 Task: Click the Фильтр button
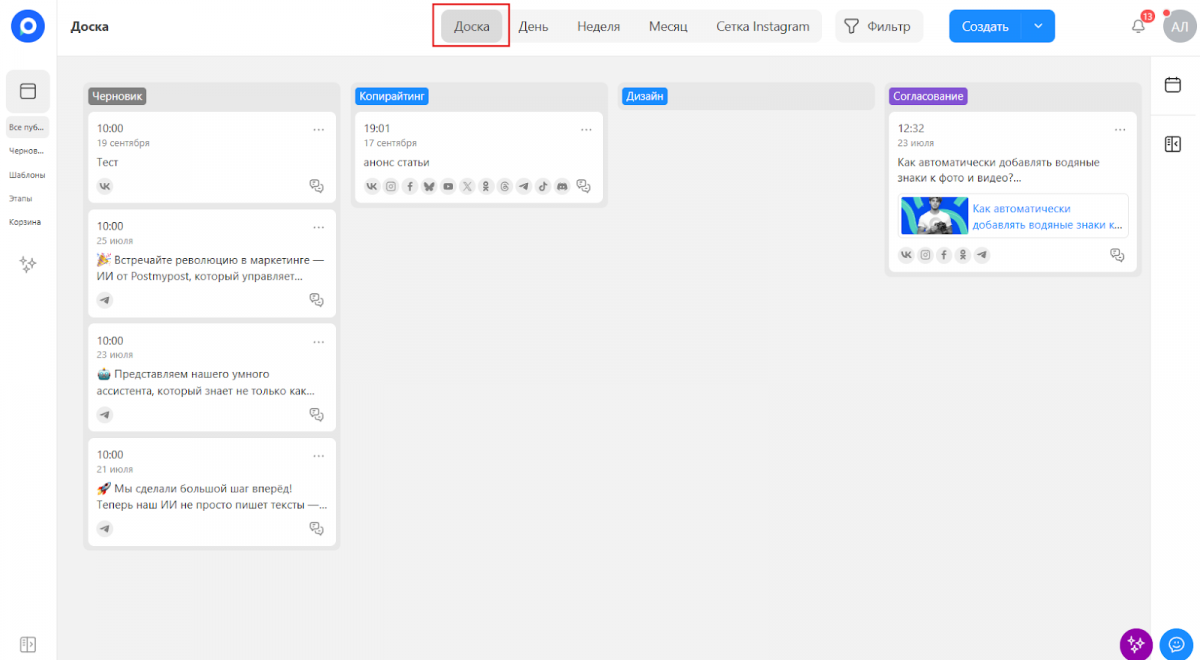(x=878, y=27)
